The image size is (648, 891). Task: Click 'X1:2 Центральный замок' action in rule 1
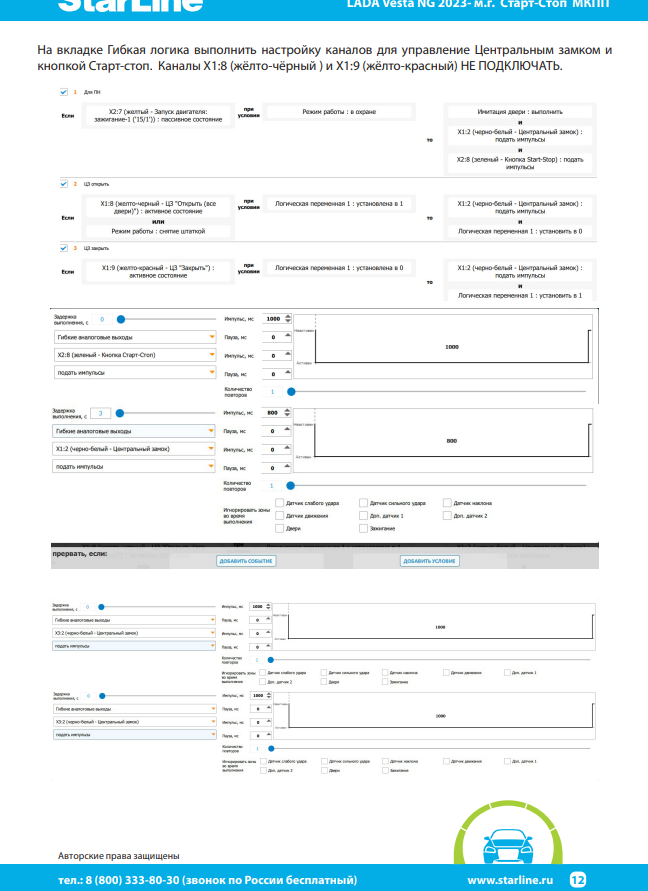[520, 135]
